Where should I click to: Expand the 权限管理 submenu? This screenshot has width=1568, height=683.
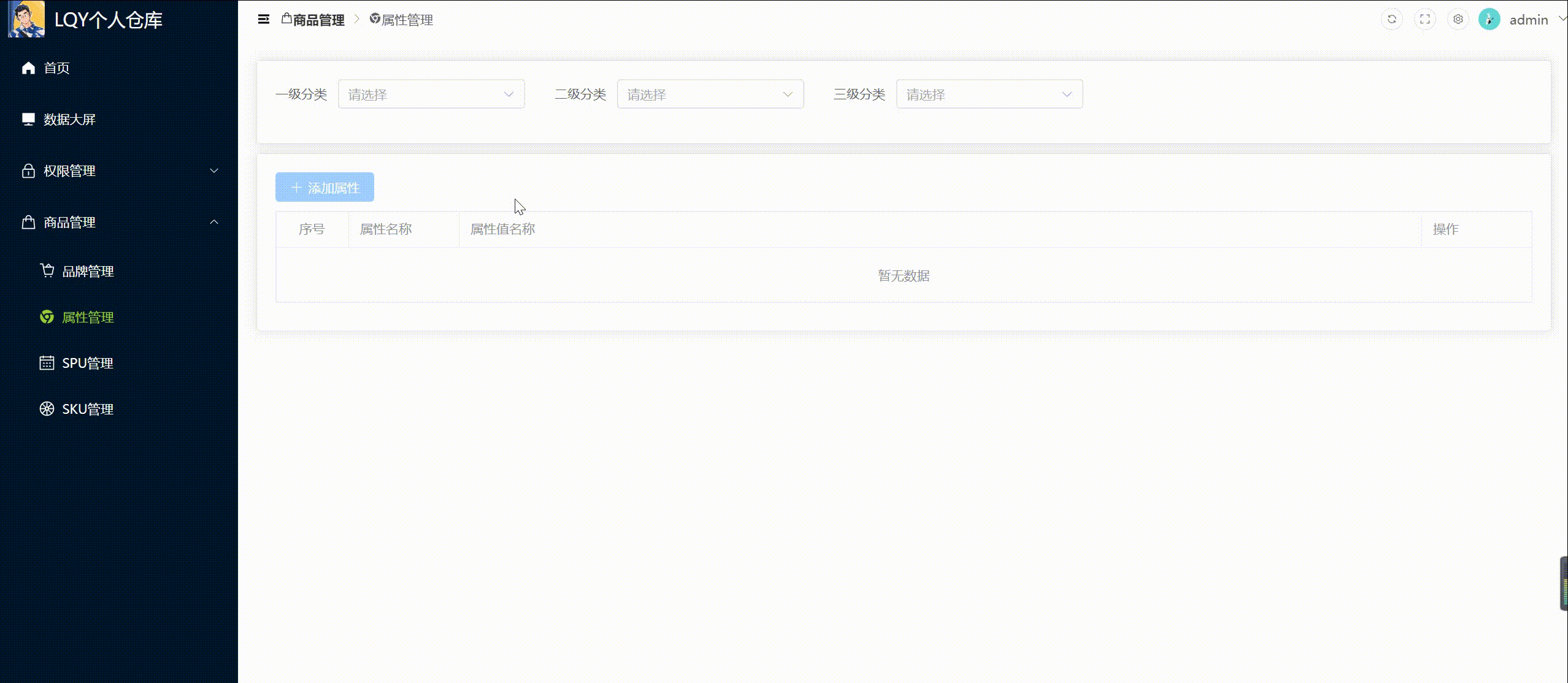click(118, 171)
